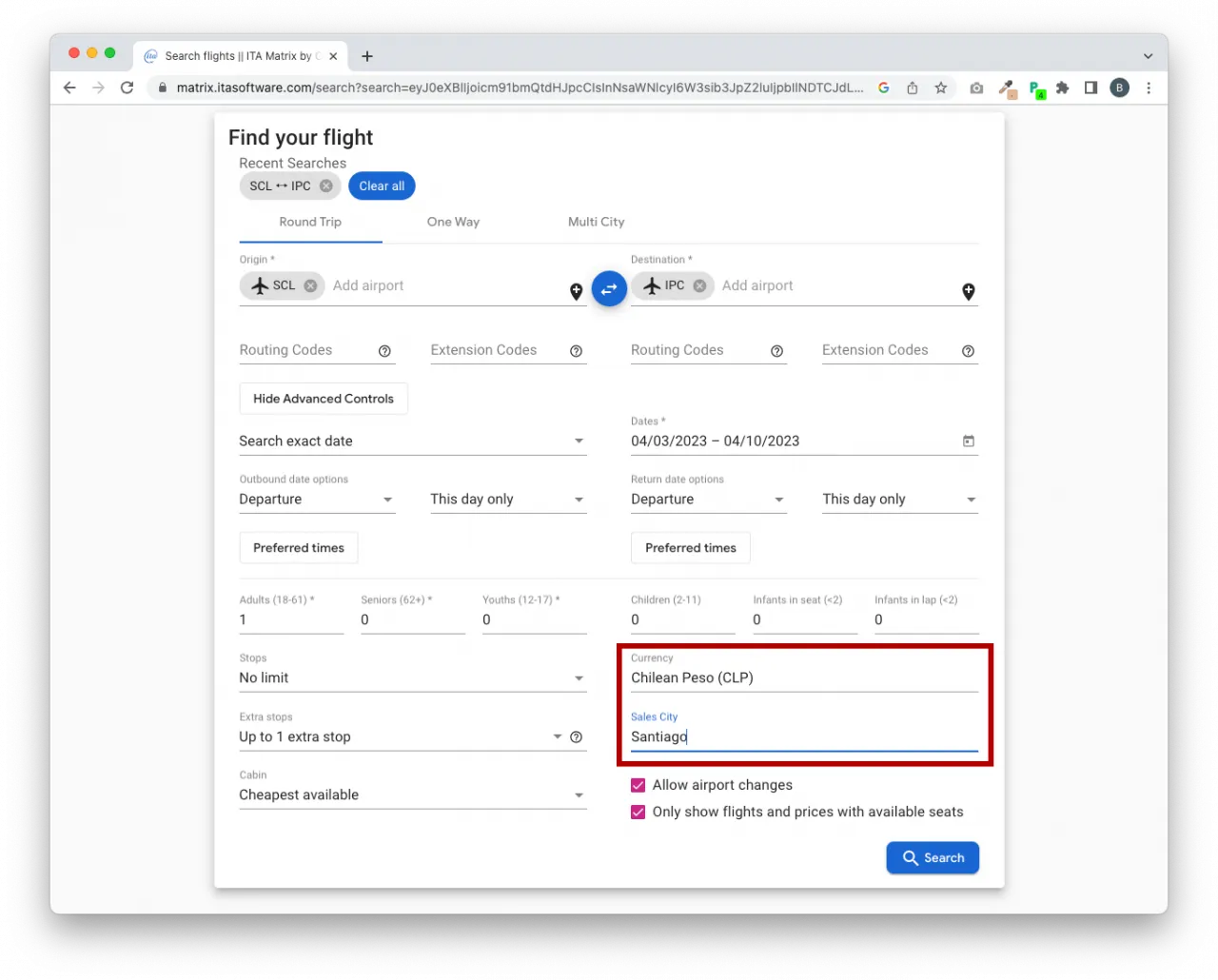Open the Chrome three-dot menu

[1149, 88]
